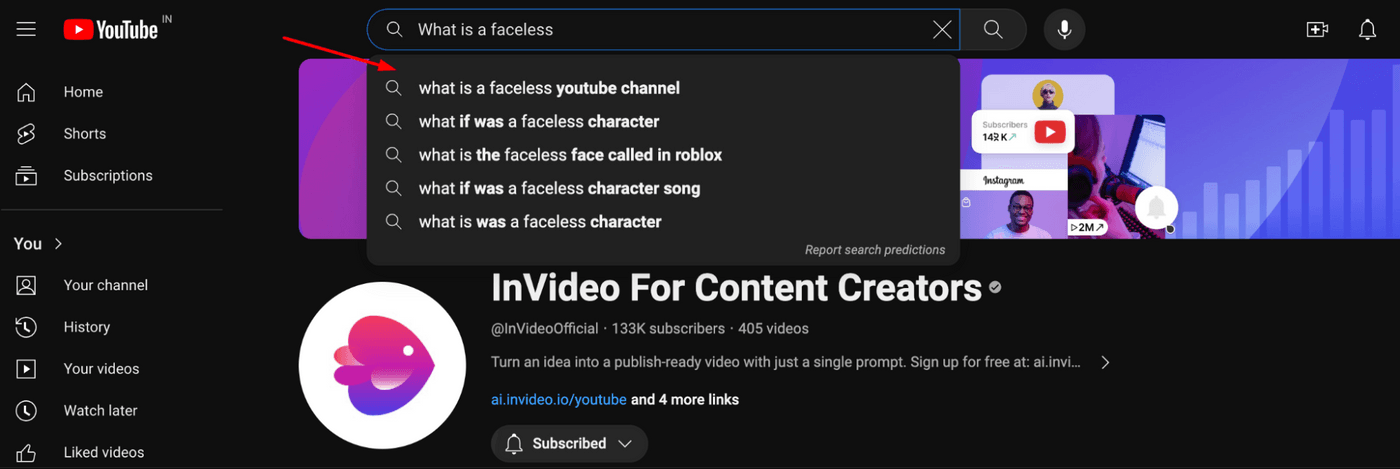The height and width of the screenshot is (469, 1400).
Task: Click the magnifier search button
Action: pyautogui.click(x=993, y=30)
